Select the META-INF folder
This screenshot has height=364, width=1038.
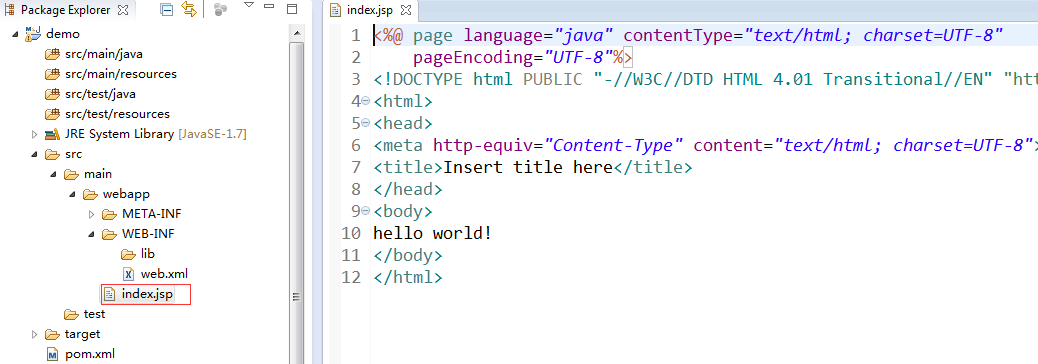pyautogui.click(x=152, y=214)
